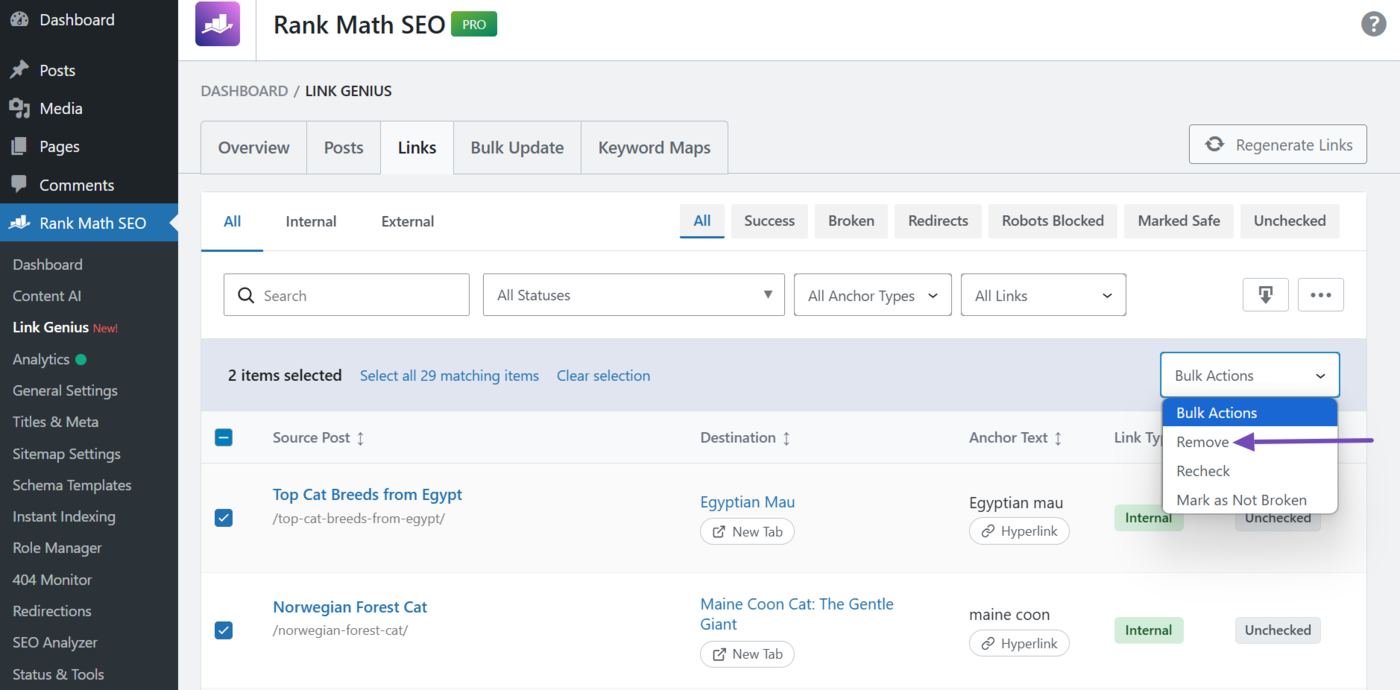Open the Rank Math SEO plugin logo icon
Image resolution: width=1400 pixels, height=690 pixels.
(x=216, y=23)
